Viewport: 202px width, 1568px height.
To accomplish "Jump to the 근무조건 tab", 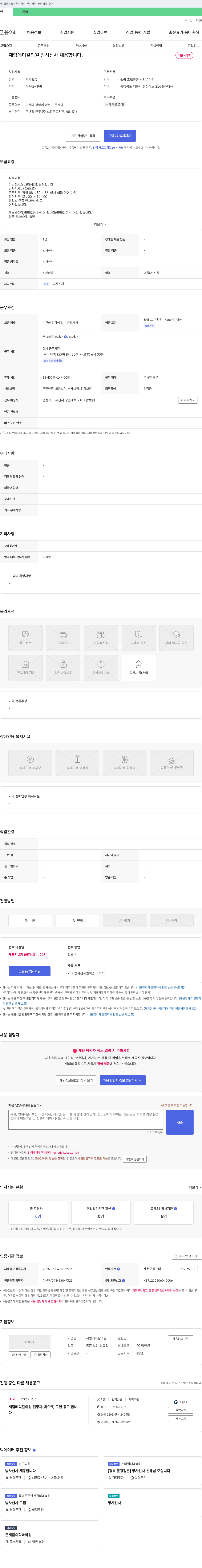I will [x=44, y=46].
